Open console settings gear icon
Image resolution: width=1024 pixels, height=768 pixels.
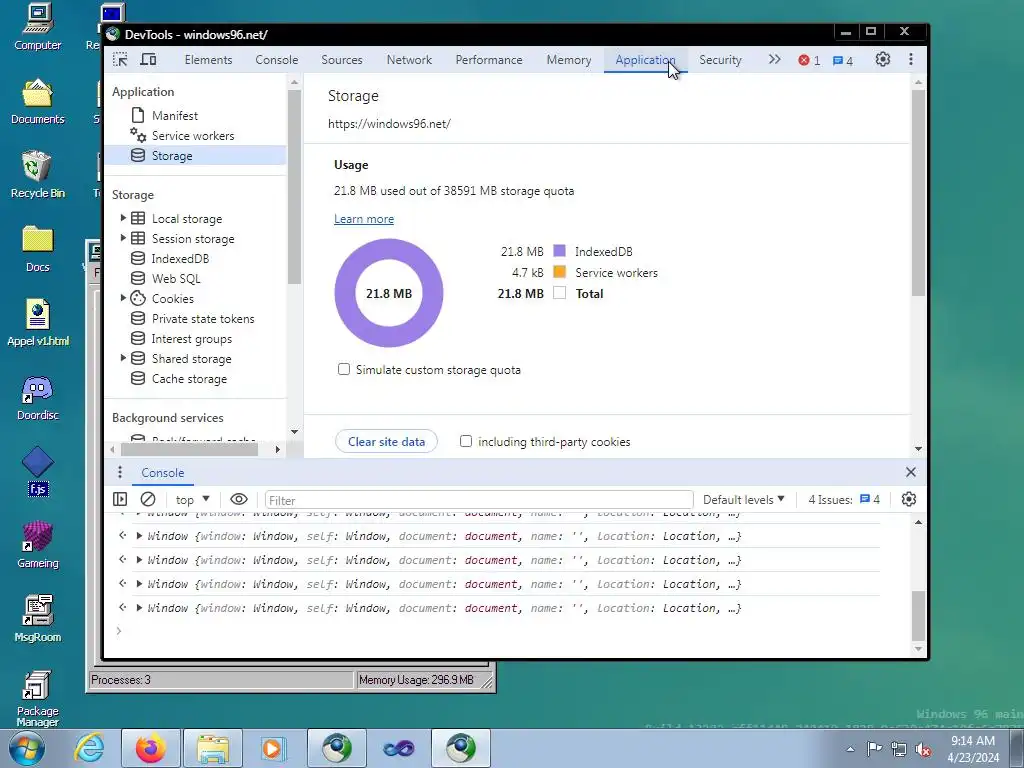pyautogui.click(x=908, y=500)
